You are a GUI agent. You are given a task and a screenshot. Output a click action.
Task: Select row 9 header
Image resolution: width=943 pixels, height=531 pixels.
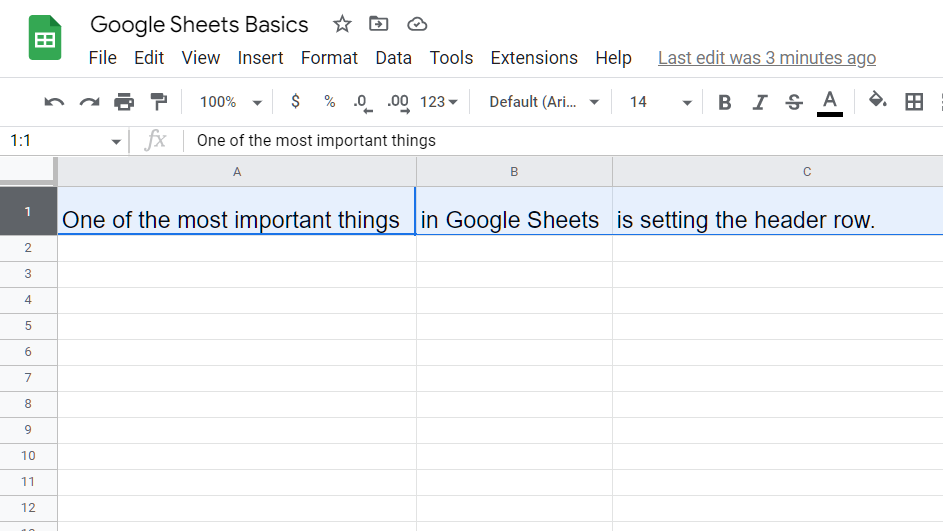point(28,430)
